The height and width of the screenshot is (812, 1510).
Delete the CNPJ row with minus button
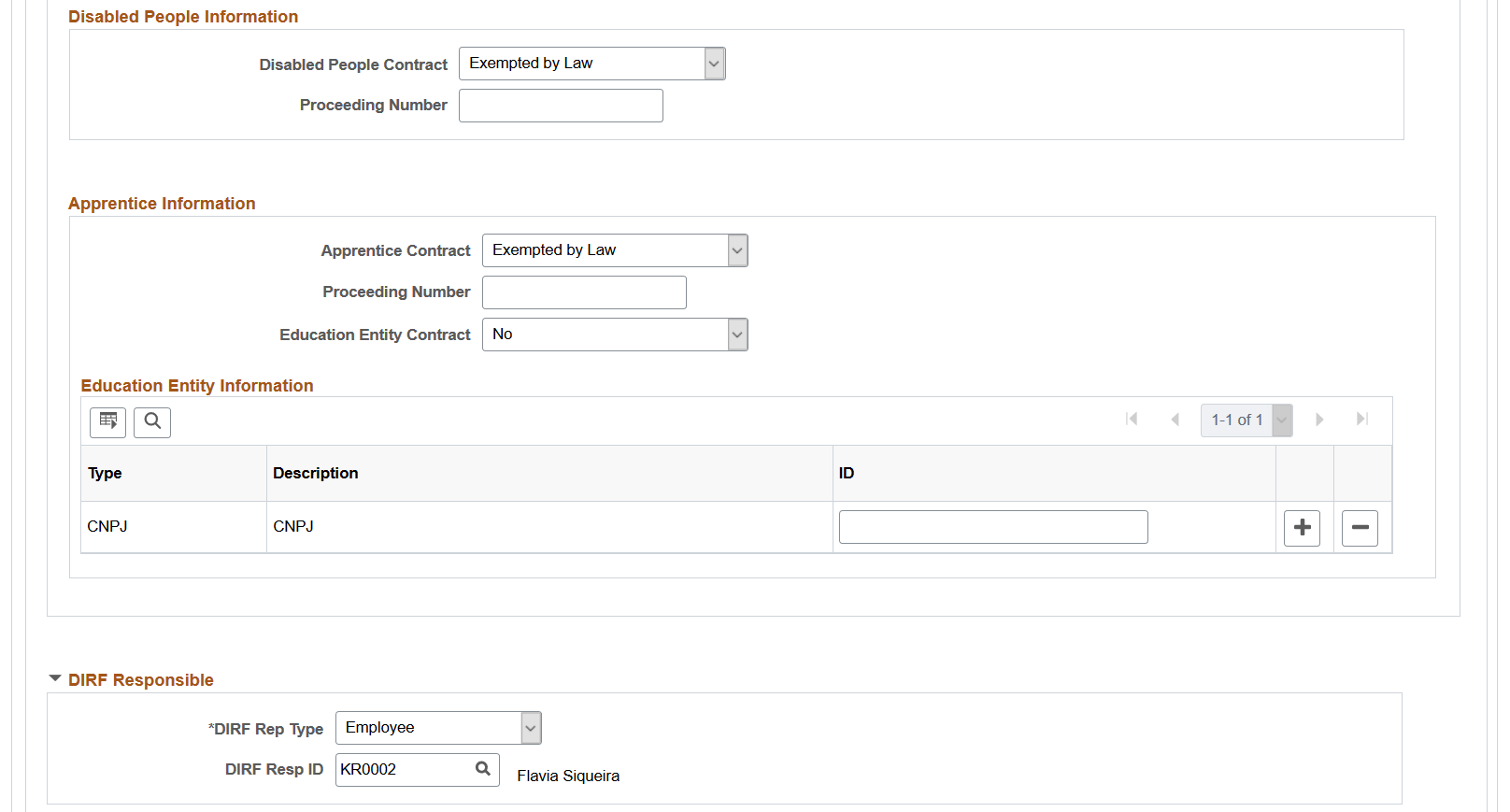click(x=1360, y=528)
